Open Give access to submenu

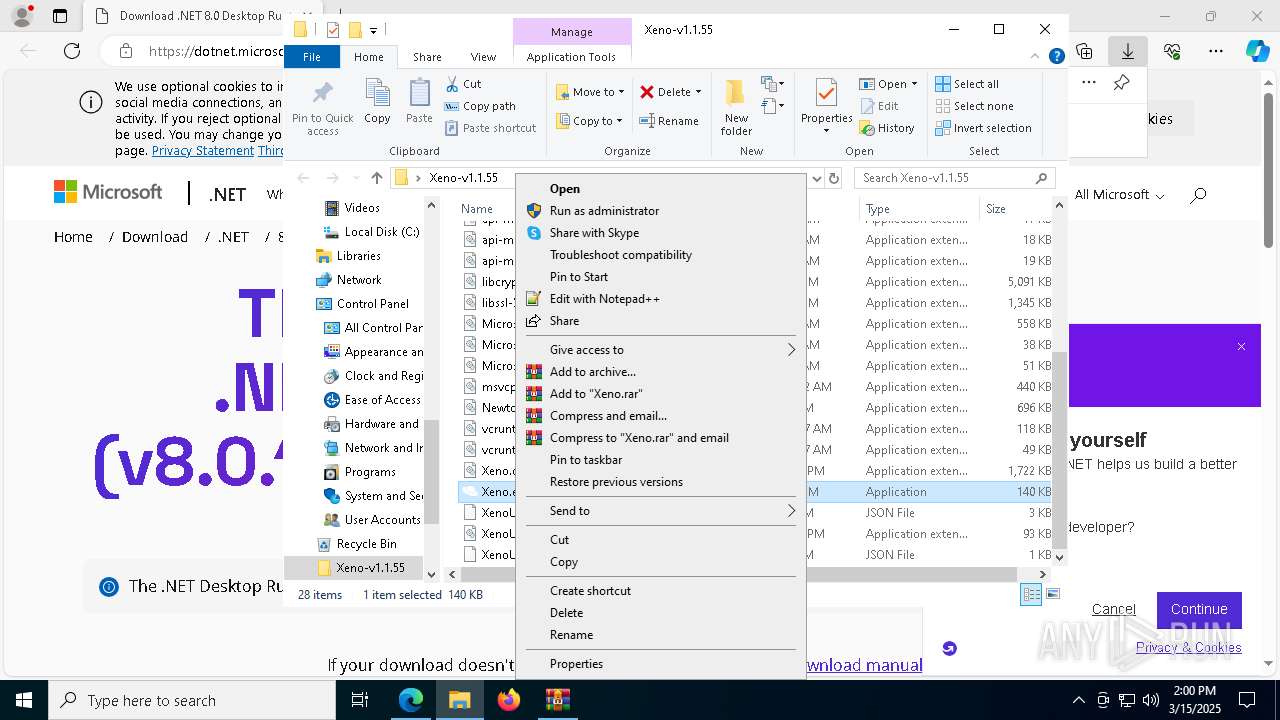(660, 350)
